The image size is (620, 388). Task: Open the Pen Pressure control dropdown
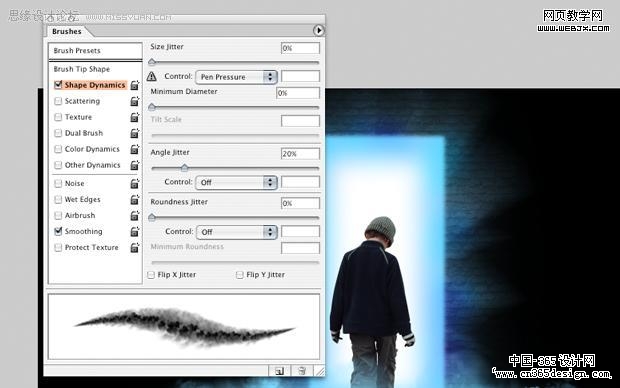click(x=236, y=77)
